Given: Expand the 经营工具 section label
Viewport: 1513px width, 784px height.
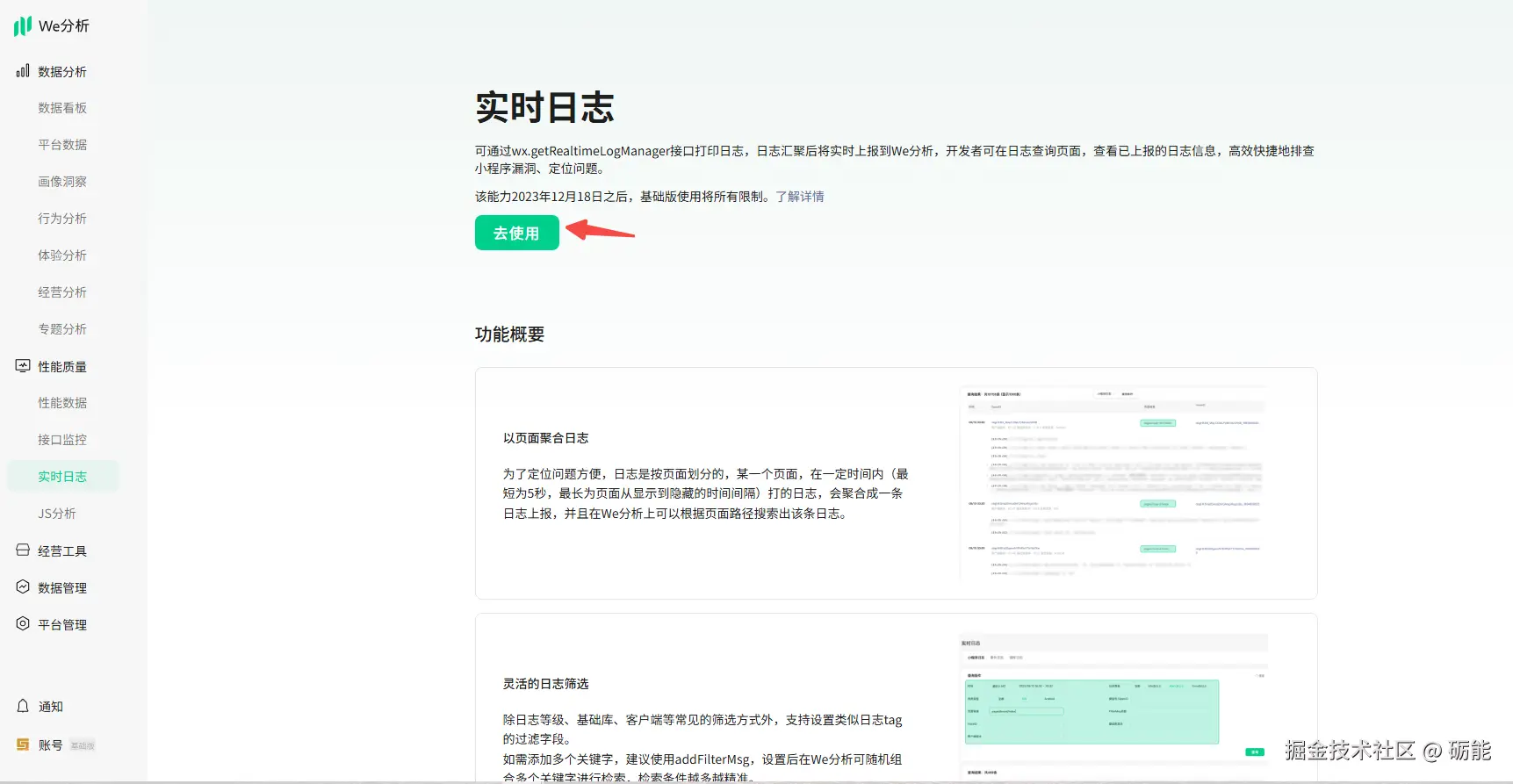Looking at the screenshot, I should pyautogui.click(x=62, y=551).
